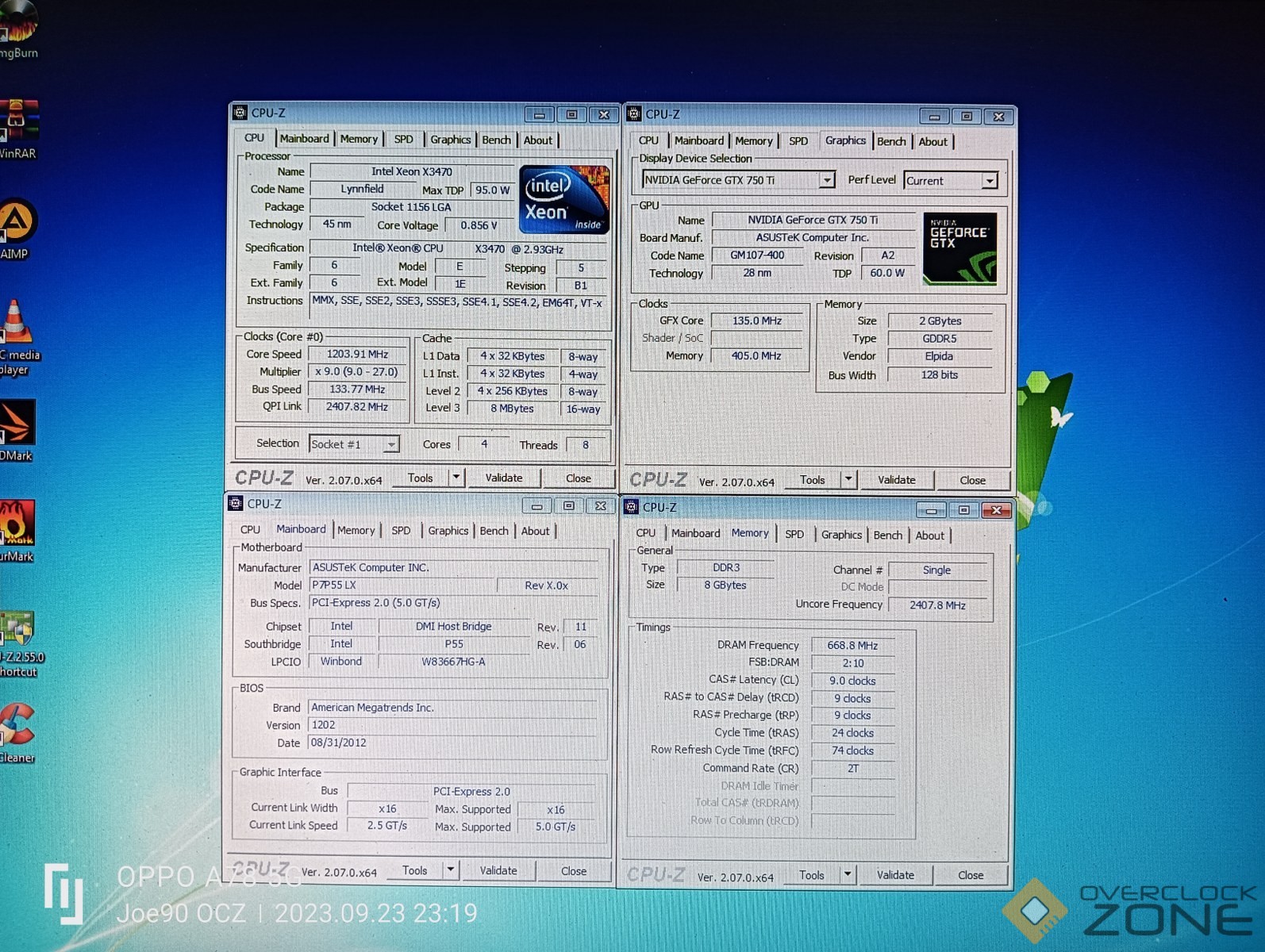Click the Level 3 cache 8 MBytes value

[x=513, y=409]
